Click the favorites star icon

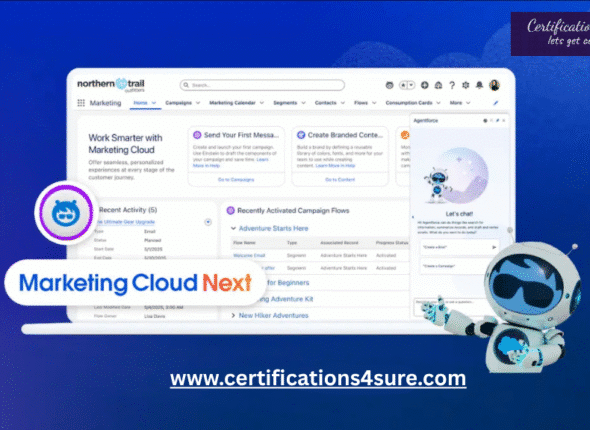403,85
